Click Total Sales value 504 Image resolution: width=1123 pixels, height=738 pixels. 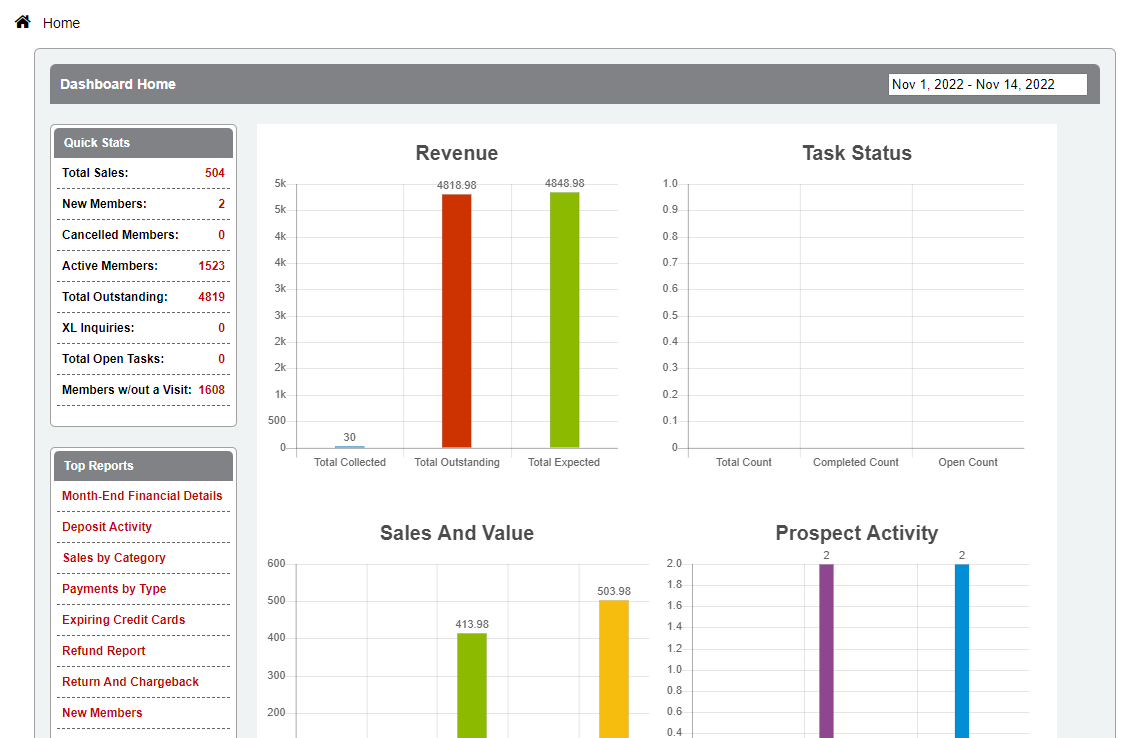tap(214, 173)
